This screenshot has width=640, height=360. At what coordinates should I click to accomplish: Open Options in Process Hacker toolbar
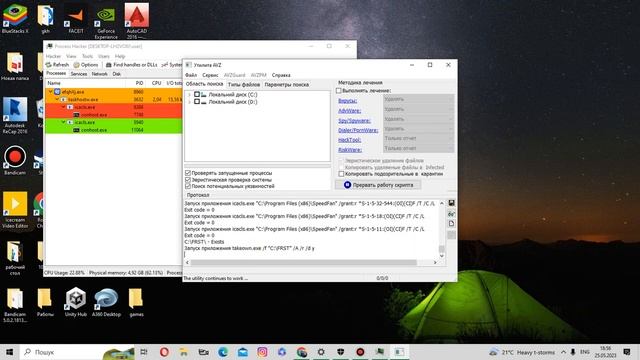[x=86, y=65]
